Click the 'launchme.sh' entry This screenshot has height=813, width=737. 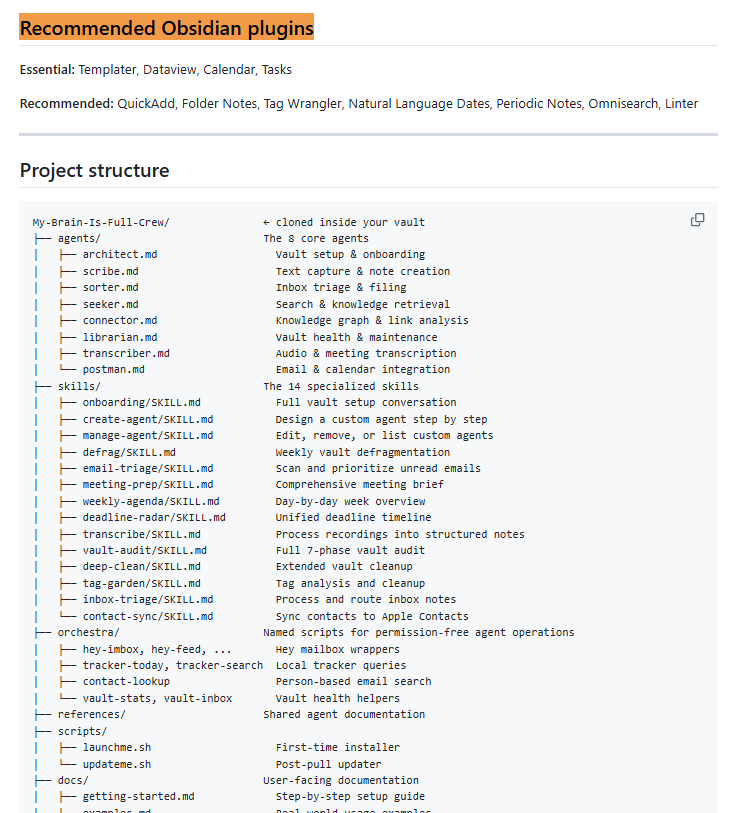(x=117, y=747)
